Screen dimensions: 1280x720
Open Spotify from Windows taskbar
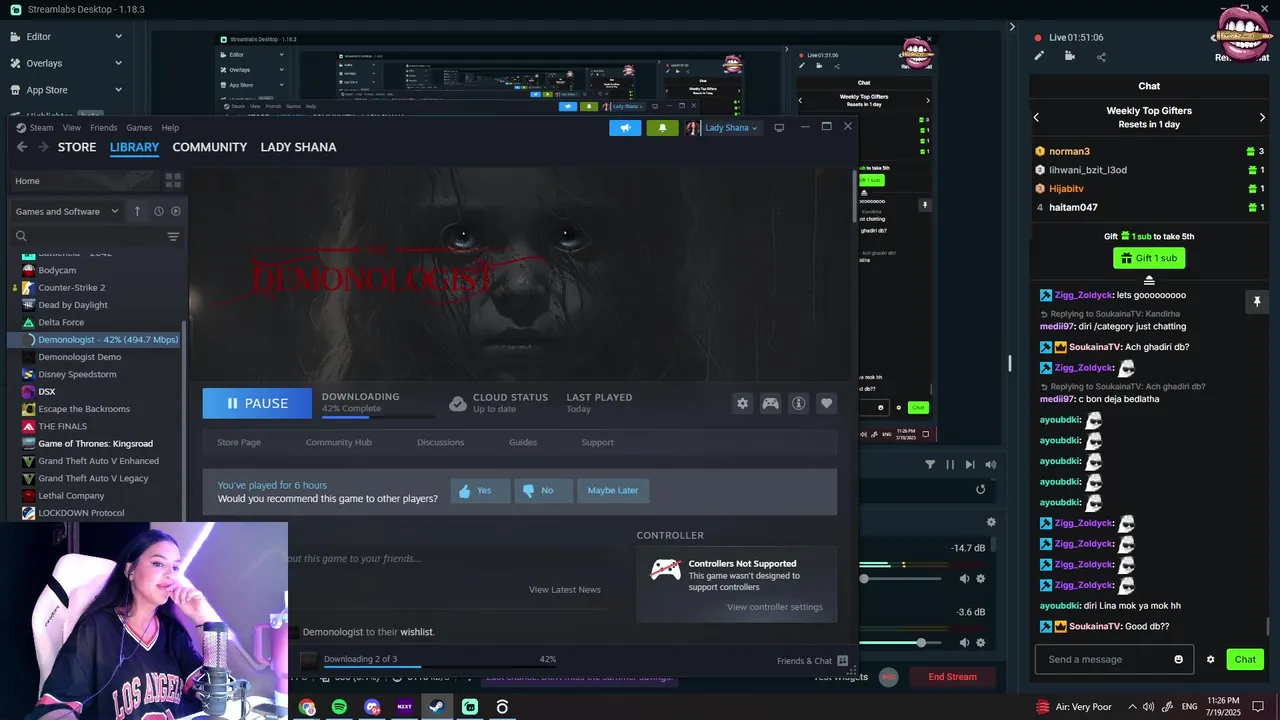[x=339, y=707]
